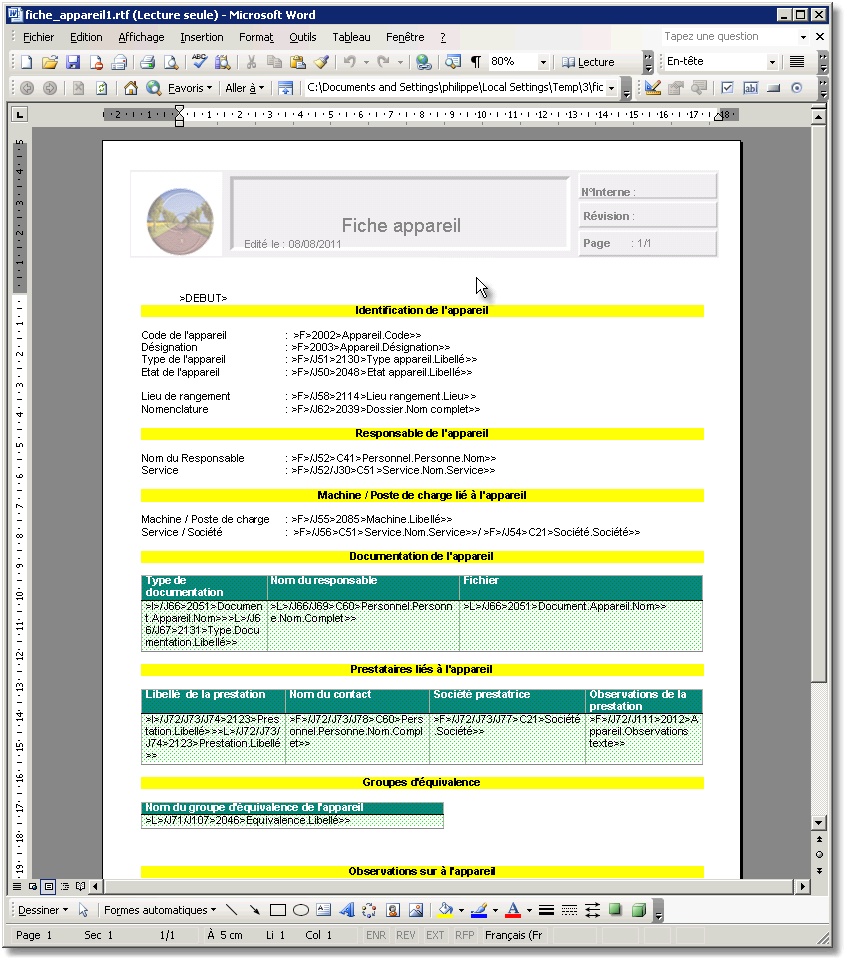
Task: Toggle Design Mode in Control Toolbox
Action: 653,88
